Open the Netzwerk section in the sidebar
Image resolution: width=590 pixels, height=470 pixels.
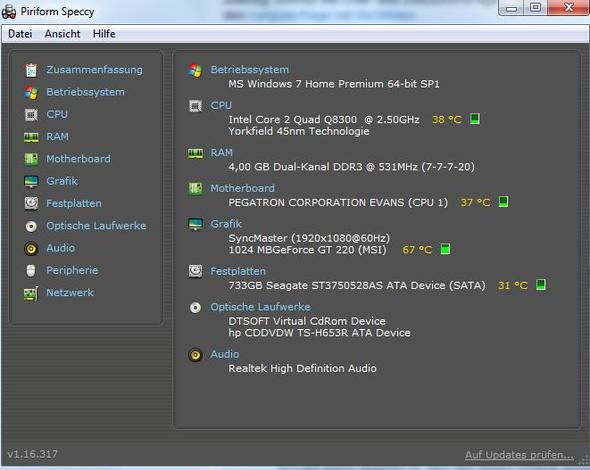coord(70,292)
